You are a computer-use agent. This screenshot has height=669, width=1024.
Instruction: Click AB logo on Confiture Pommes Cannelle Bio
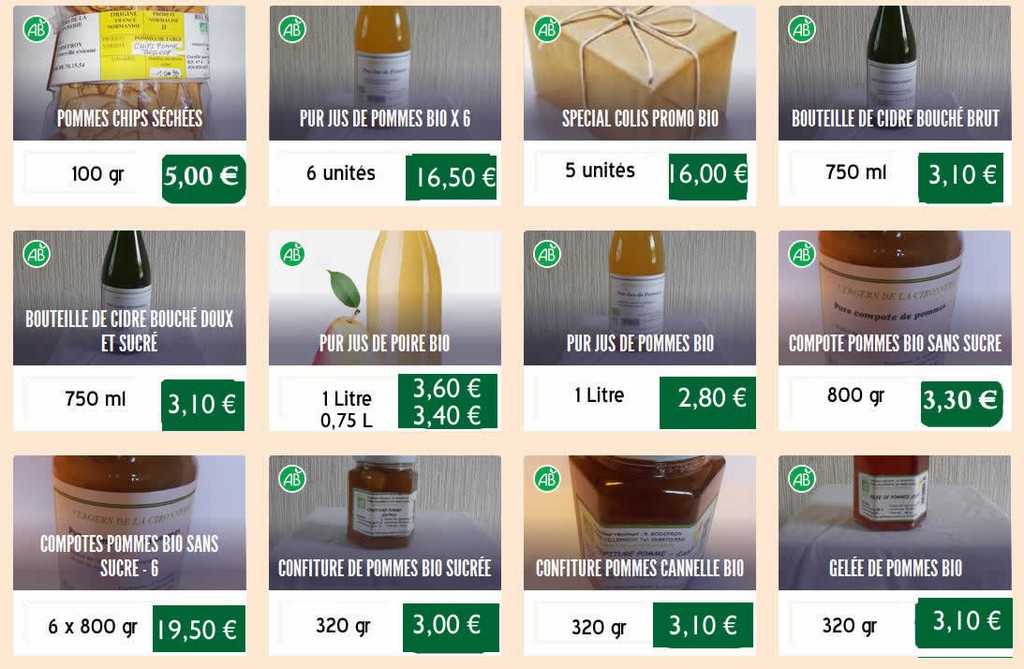(x=547, y=479)
